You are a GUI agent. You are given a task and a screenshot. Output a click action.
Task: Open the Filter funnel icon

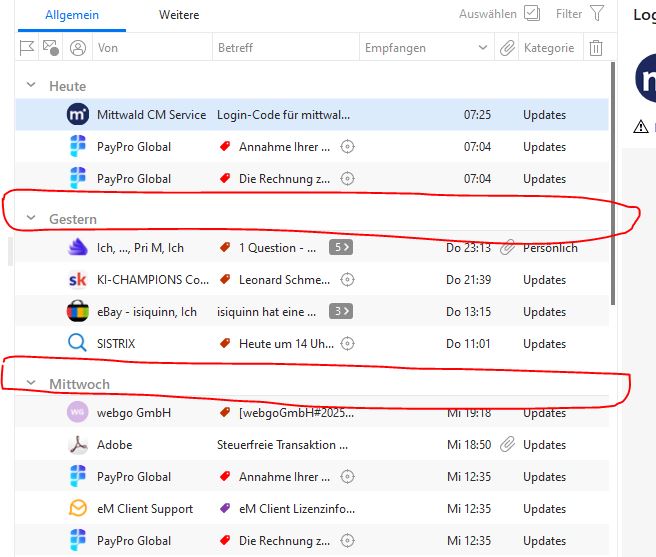597,13
